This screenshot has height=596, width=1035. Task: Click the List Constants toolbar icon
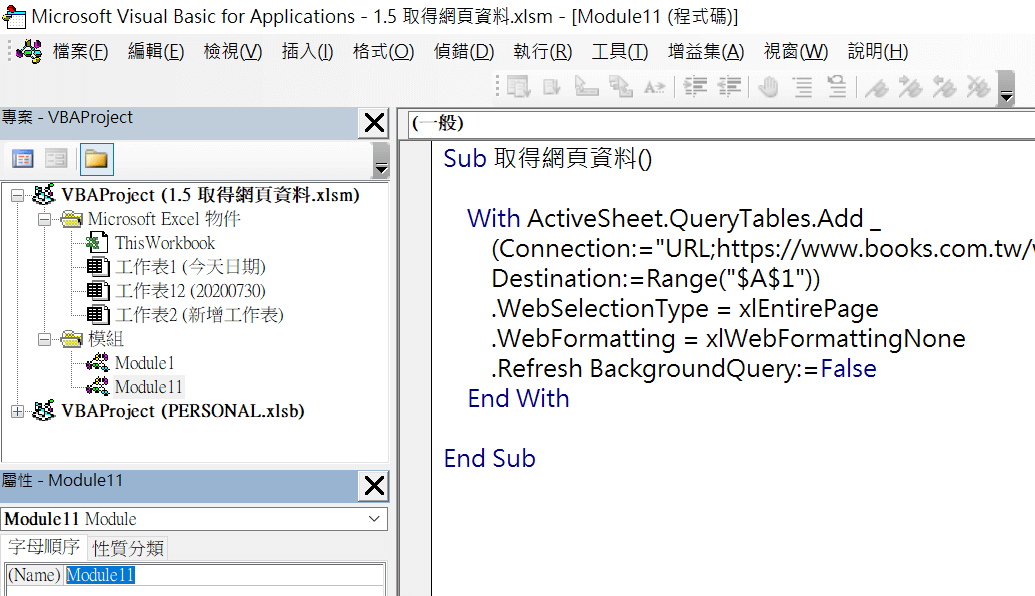pos(552,86)
